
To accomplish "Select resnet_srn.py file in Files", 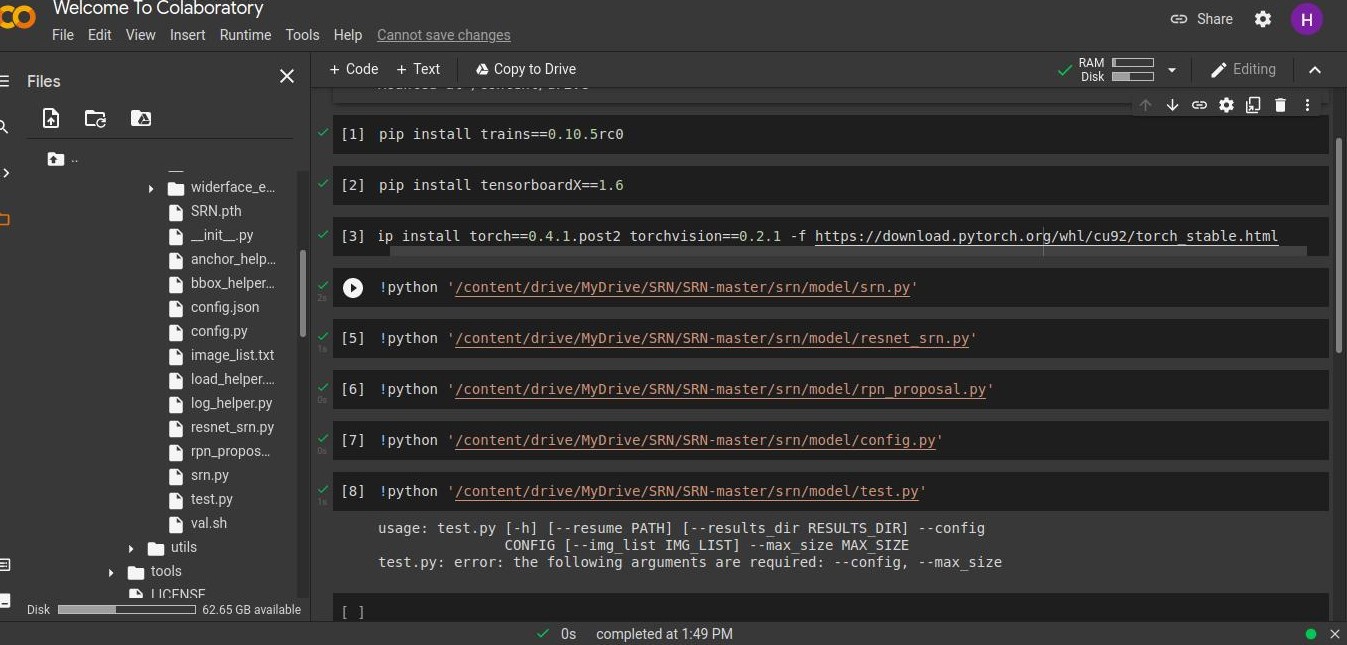I will click(x=232, y=427).
